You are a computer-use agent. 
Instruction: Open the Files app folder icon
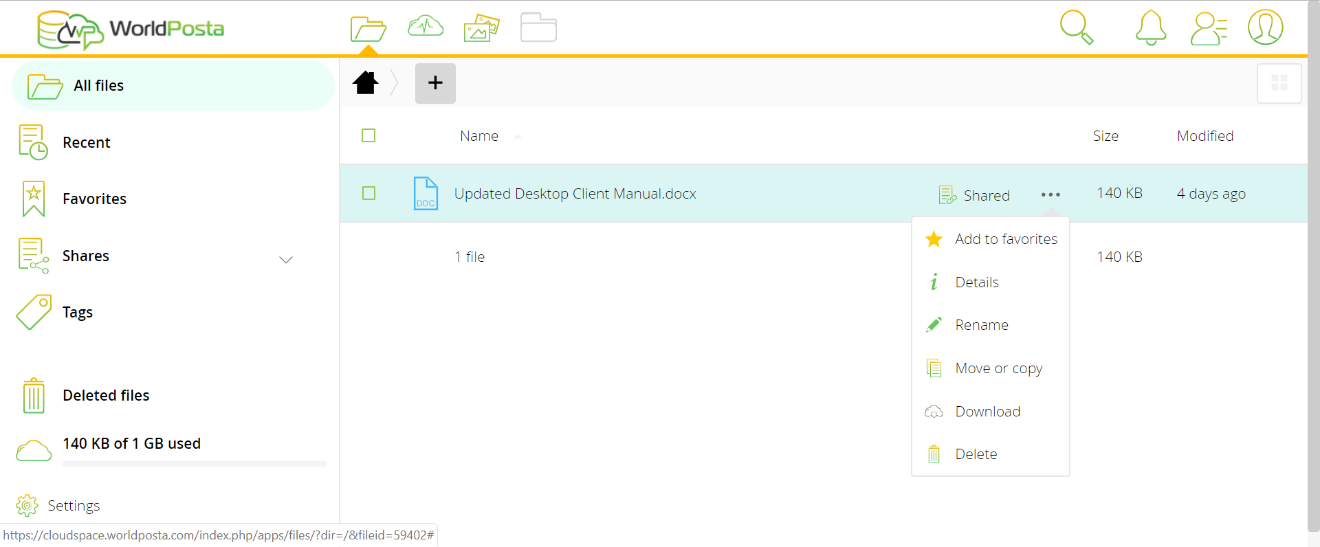(x=368, y=28)
